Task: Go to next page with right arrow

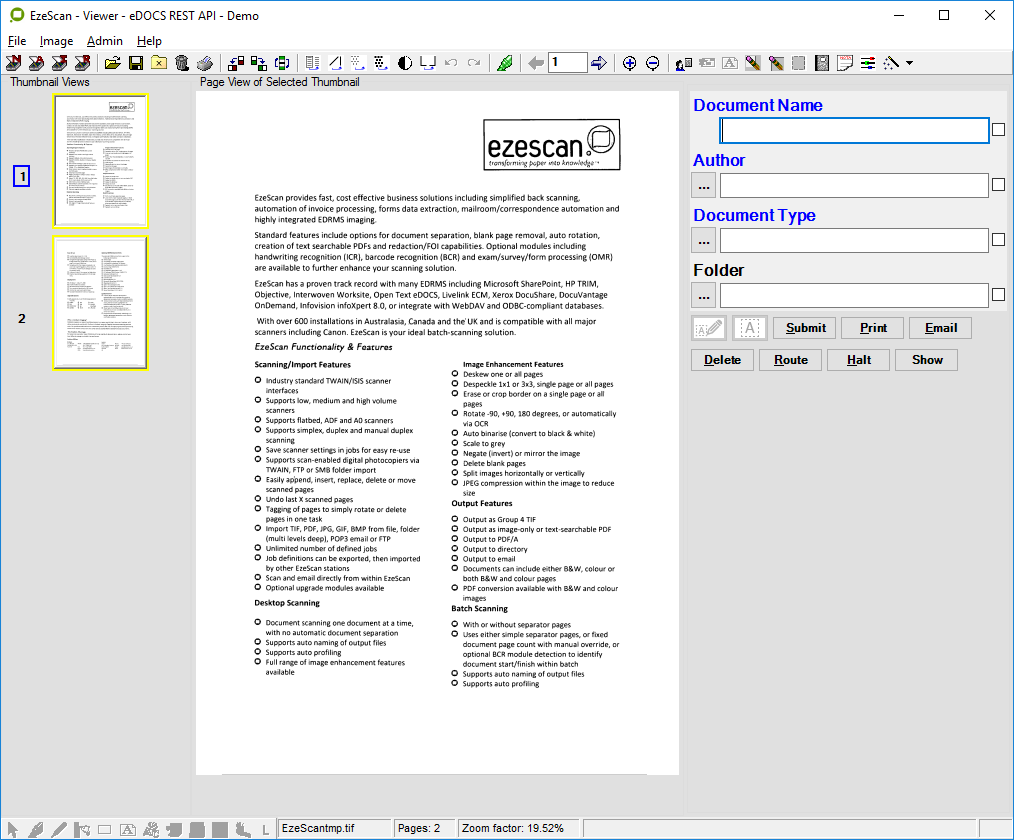Action: [598, 63]
